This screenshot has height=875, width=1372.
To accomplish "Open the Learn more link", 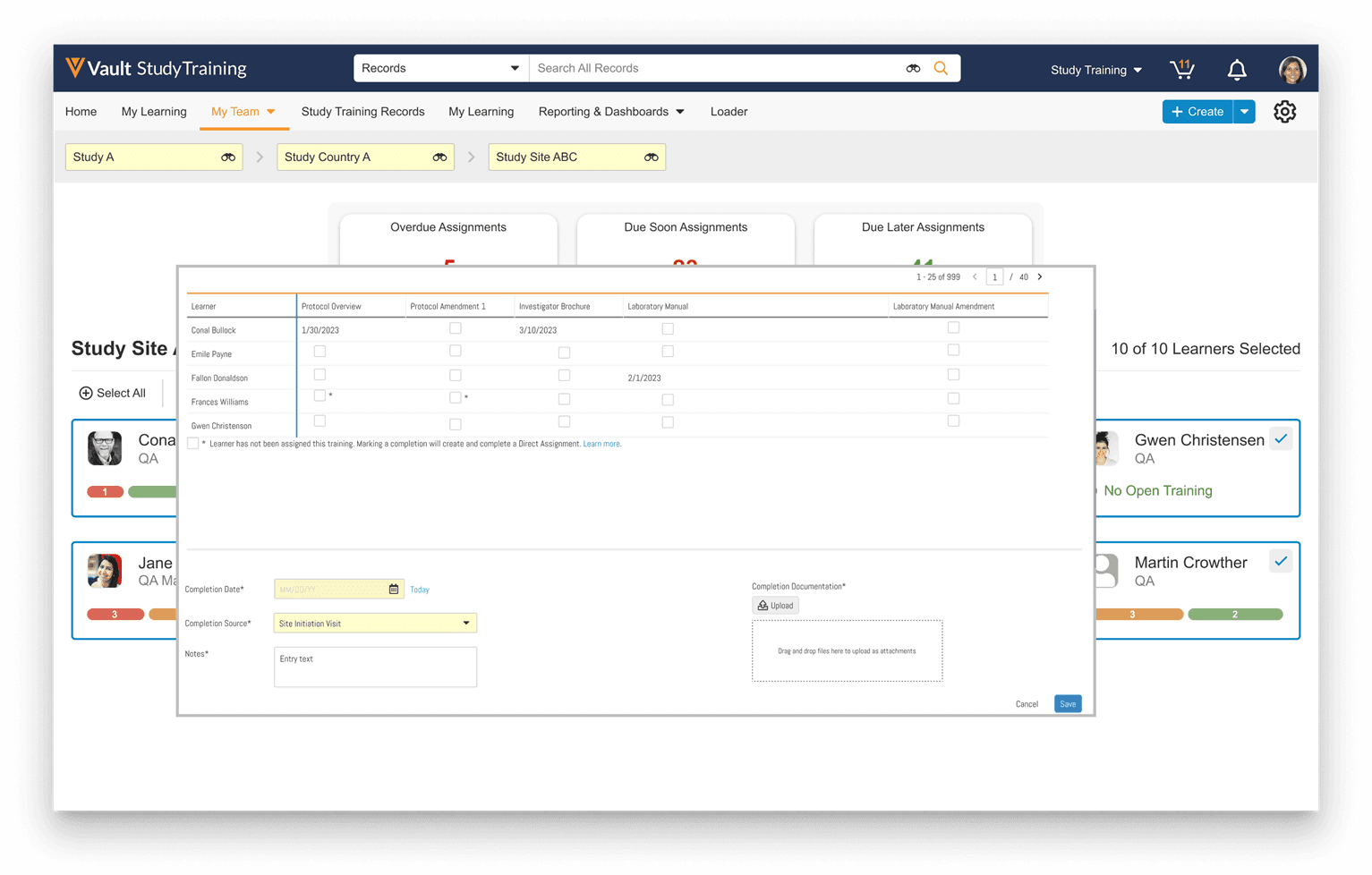I will tap(601, 444).
